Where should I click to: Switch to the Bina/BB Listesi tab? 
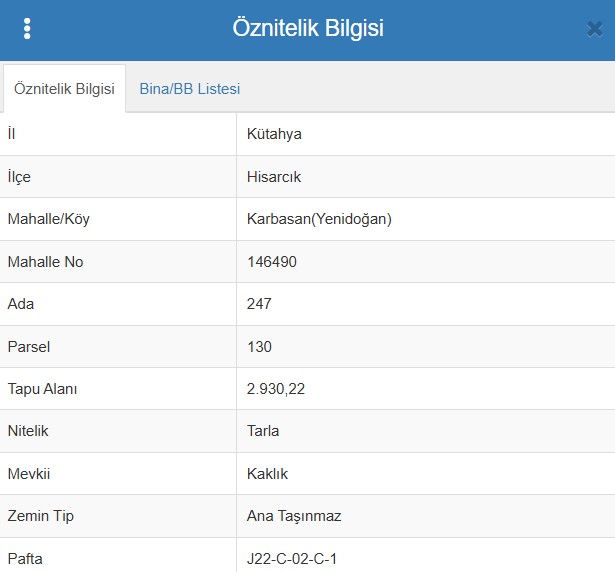point(190,89)
